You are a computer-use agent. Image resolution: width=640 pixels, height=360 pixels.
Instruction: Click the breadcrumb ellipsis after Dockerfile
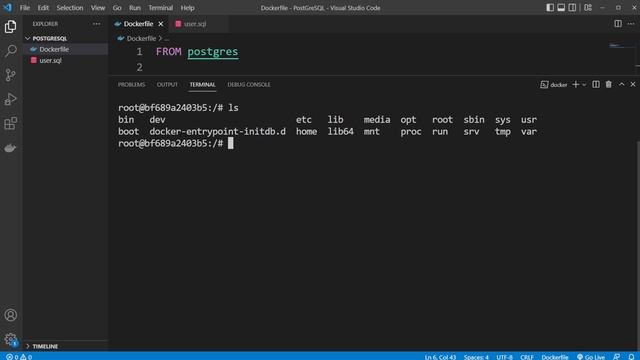(x=167, y=38)
